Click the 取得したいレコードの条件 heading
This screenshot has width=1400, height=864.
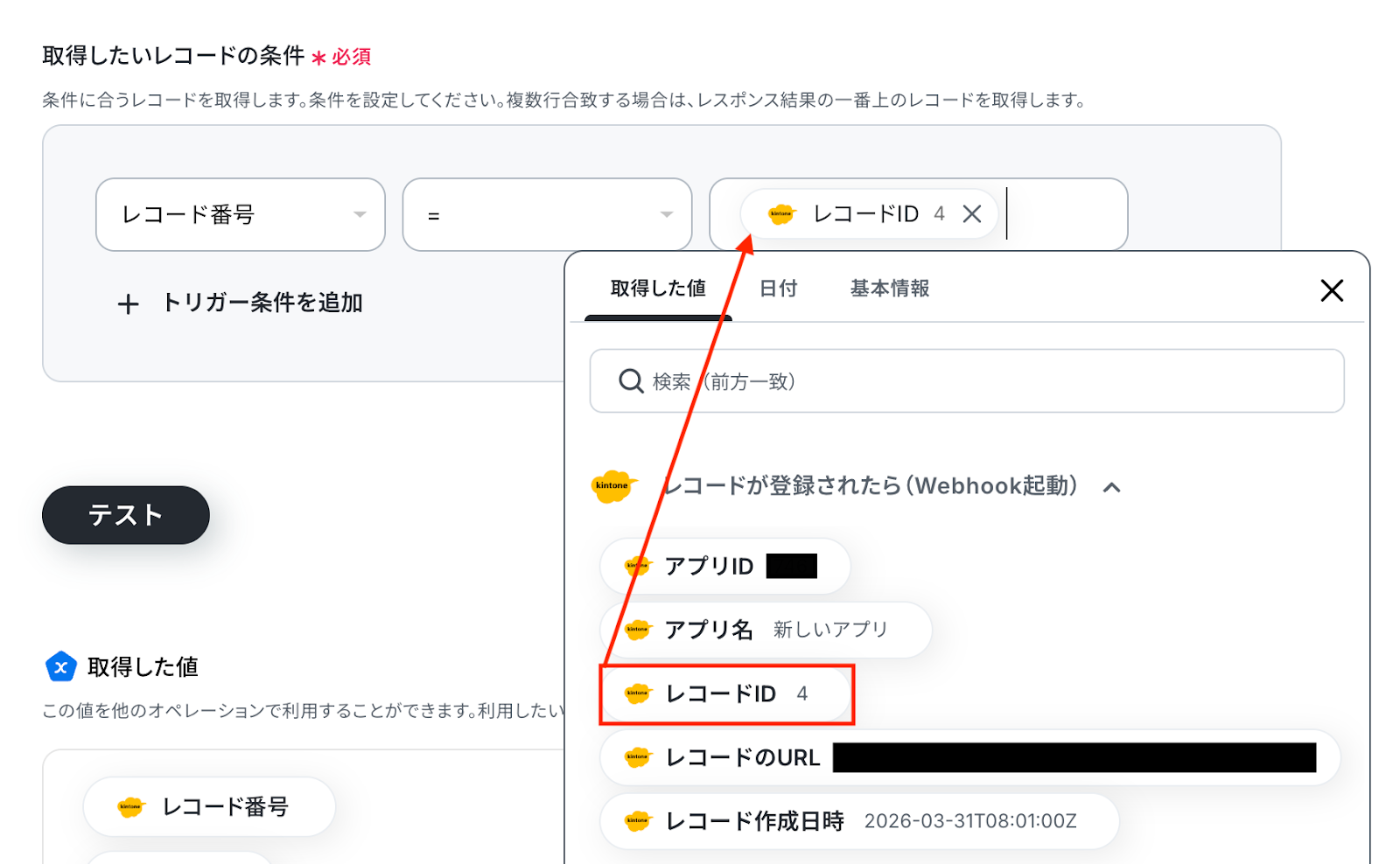(173, 56)
